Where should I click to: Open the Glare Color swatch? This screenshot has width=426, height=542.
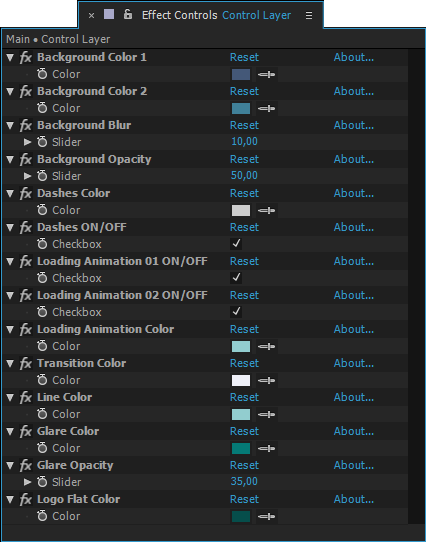point(241,448)
